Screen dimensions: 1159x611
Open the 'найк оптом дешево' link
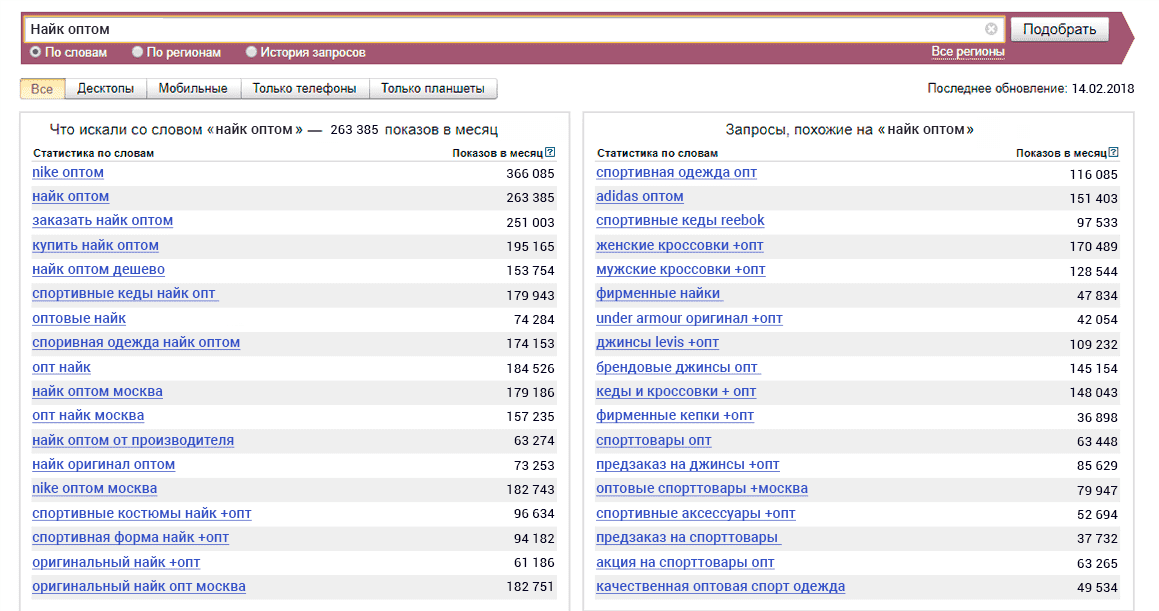(x=98, y=270)
